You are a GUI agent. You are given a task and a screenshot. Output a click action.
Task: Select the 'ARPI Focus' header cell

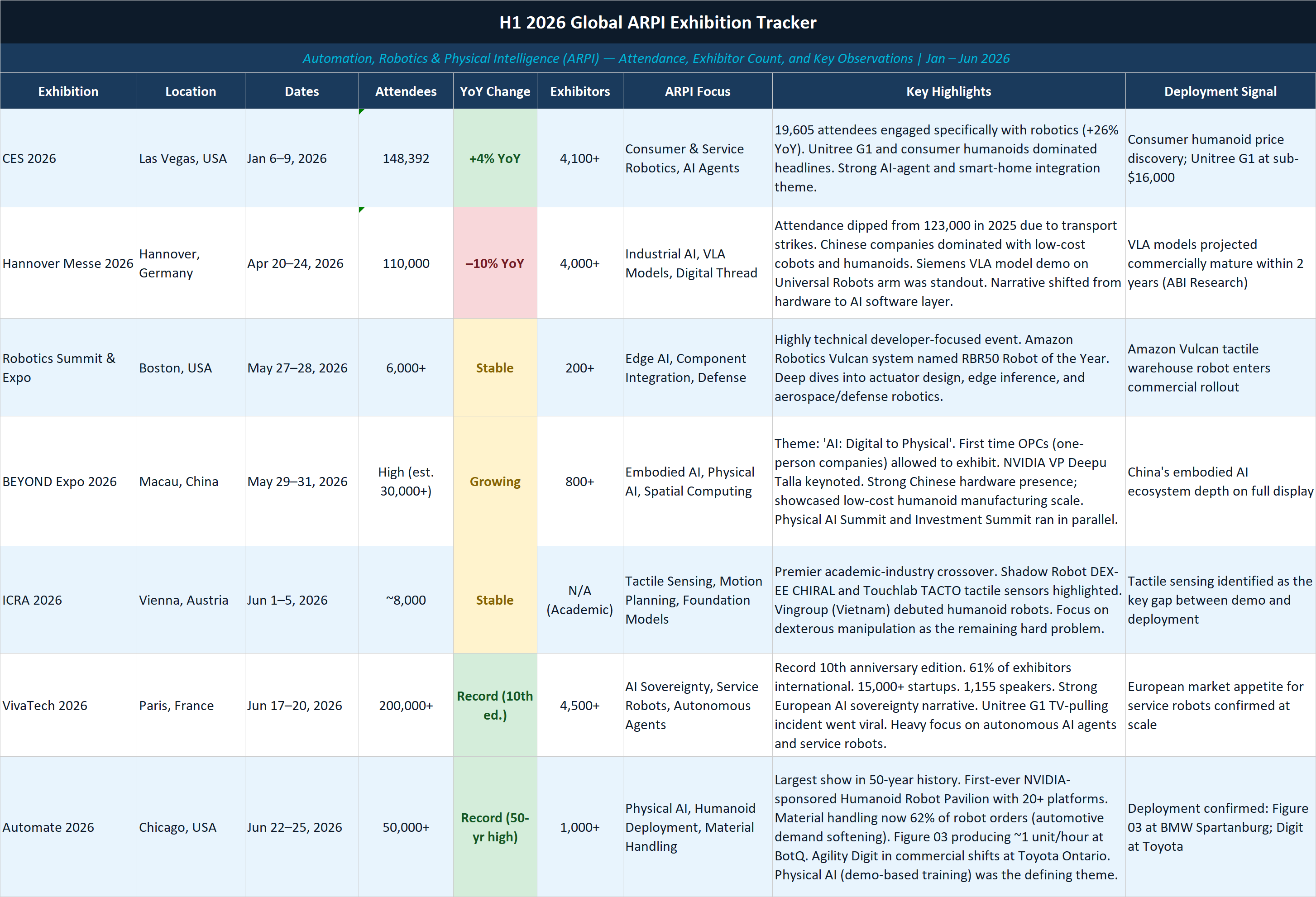pos(698,91)
